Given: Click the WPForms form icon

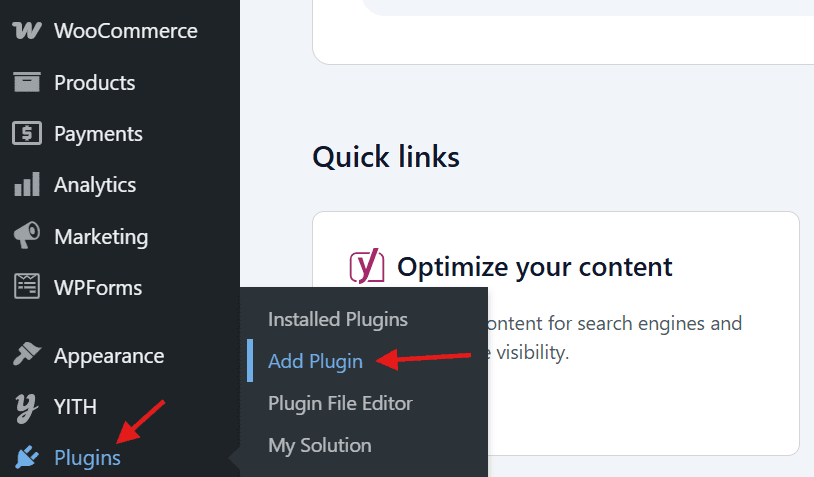Looking at the screenshot, I should [26, 288].
